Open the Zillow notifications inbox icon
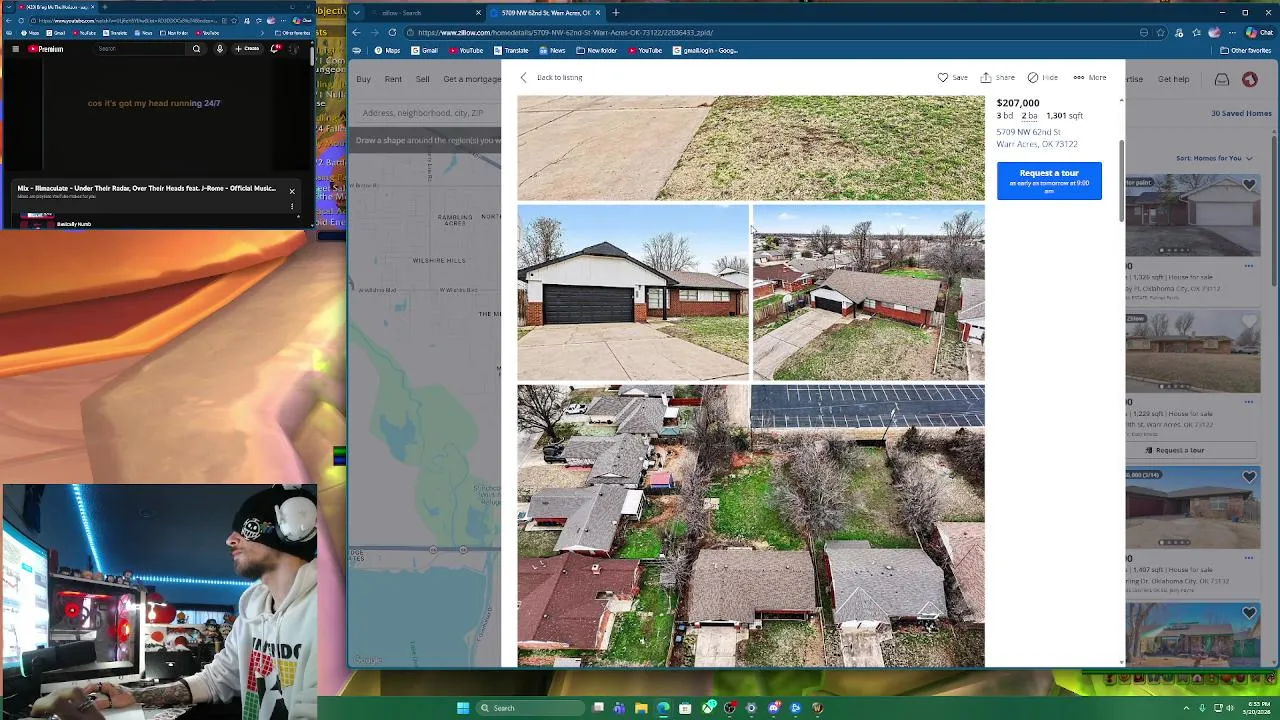Screen dimensions: 1280x720 click(x=1222, y=79)
